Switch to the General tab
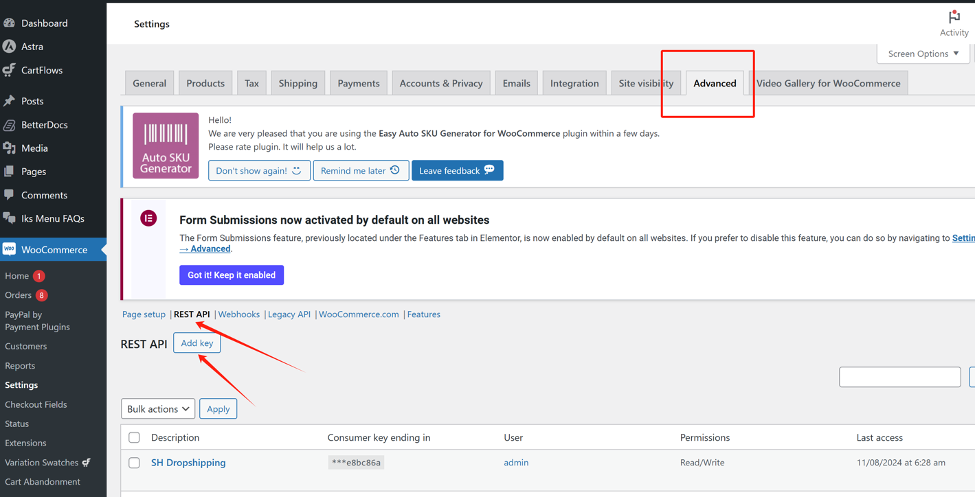 point(150,83)
